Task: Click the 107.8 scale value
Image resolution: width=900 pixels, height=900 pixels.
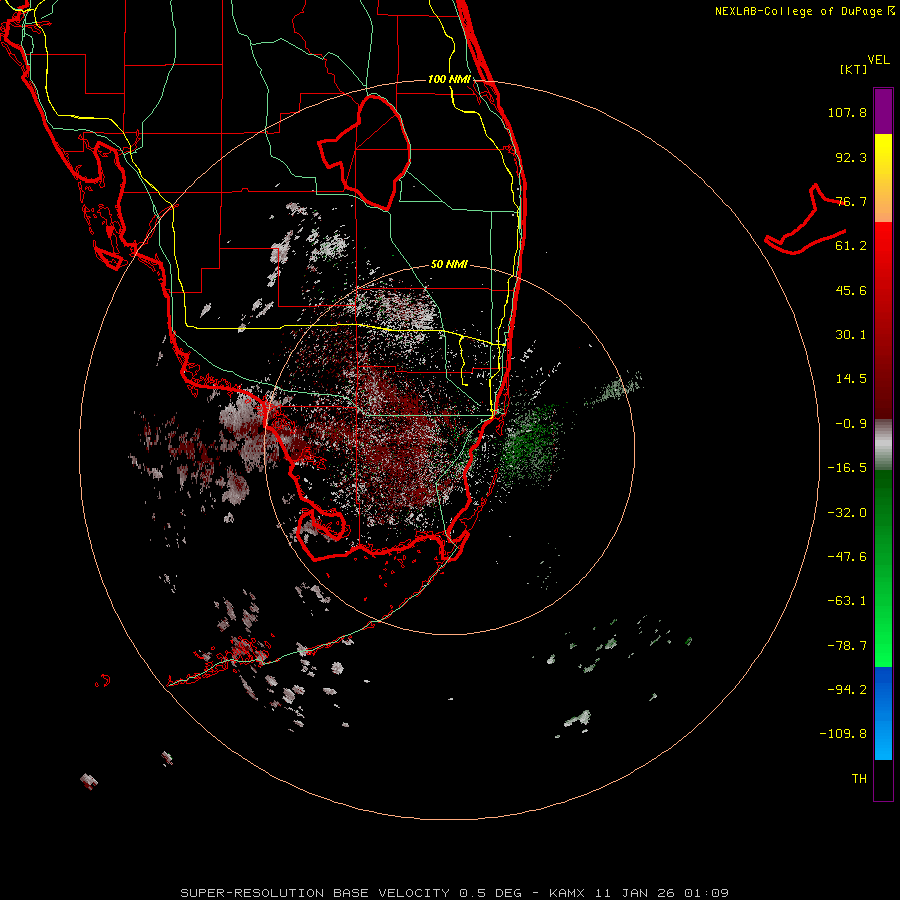Action: (x=847, y=112)
